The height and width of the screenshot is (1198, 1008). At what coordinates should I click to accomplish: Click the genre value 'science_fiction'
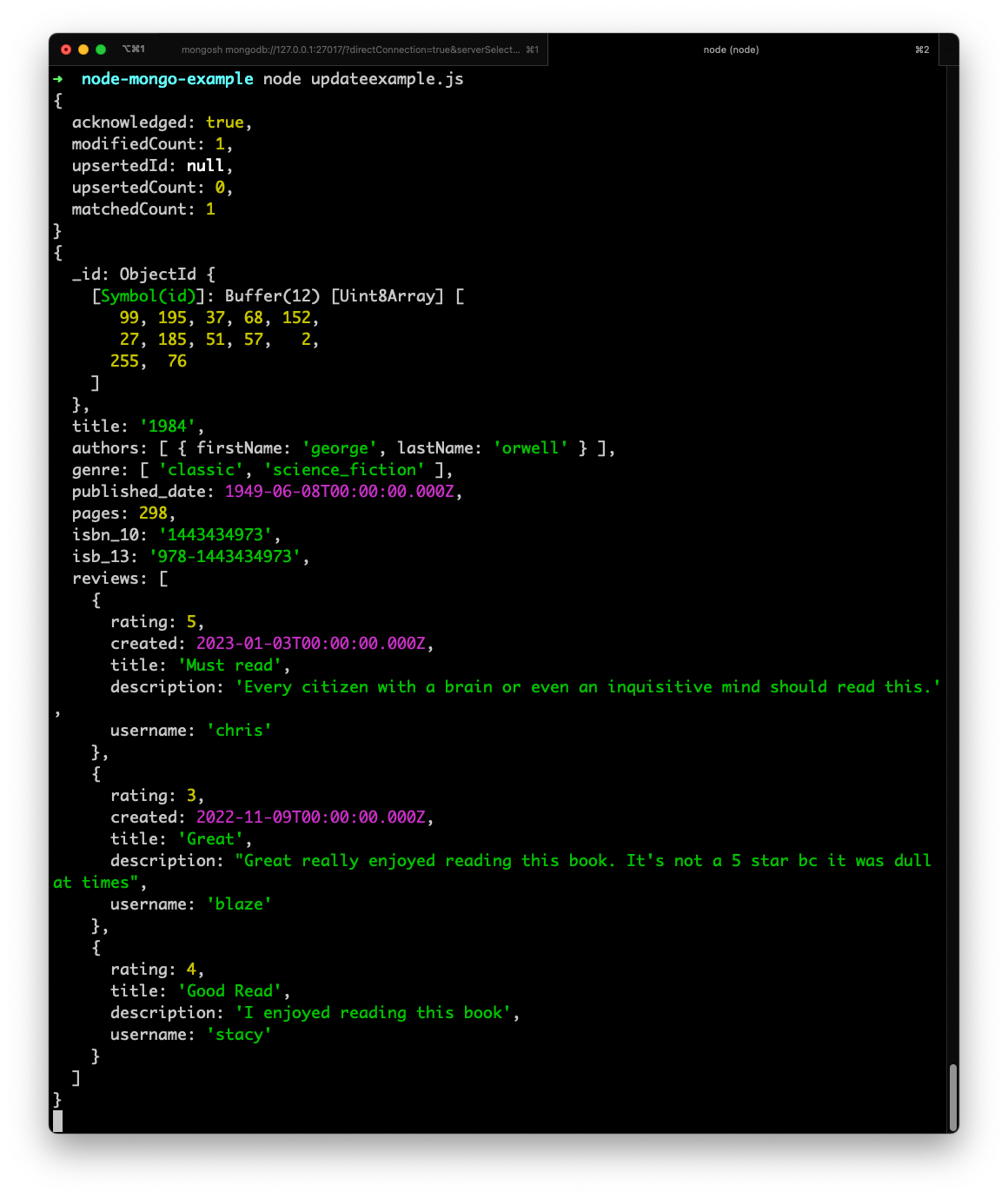tap(344, 470)
